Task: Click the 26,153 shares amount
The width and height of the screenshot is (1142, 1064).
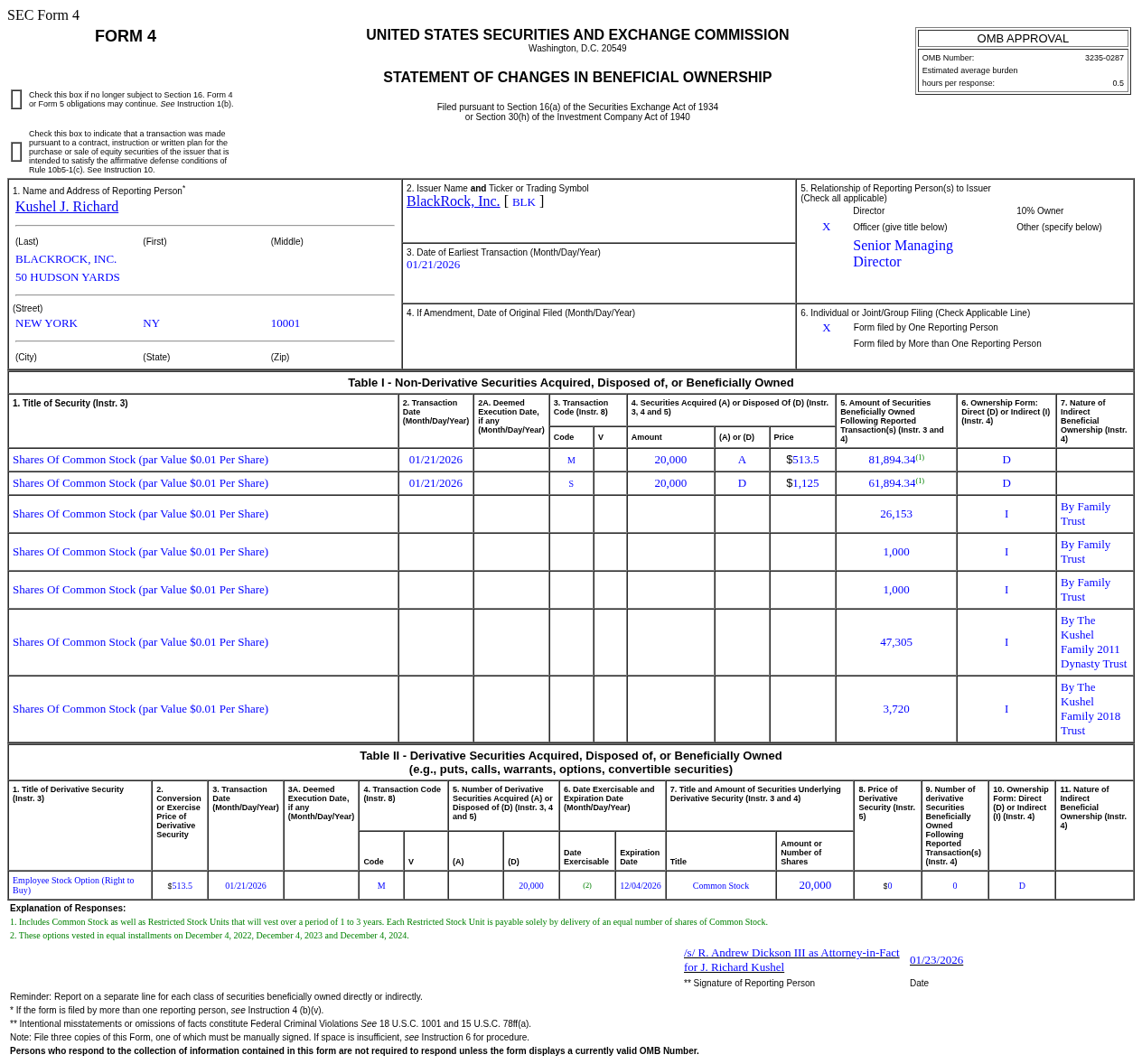Action: (896, 514)
